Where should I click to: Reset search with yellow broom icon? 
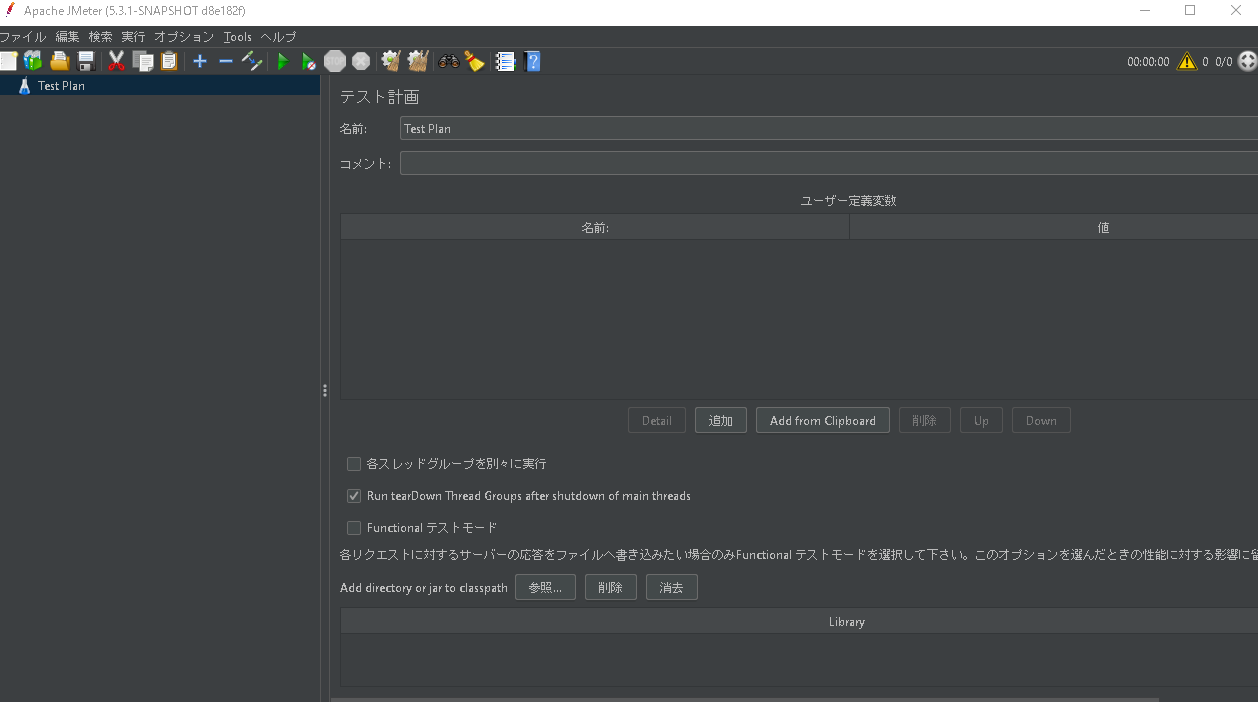[475, 61]
